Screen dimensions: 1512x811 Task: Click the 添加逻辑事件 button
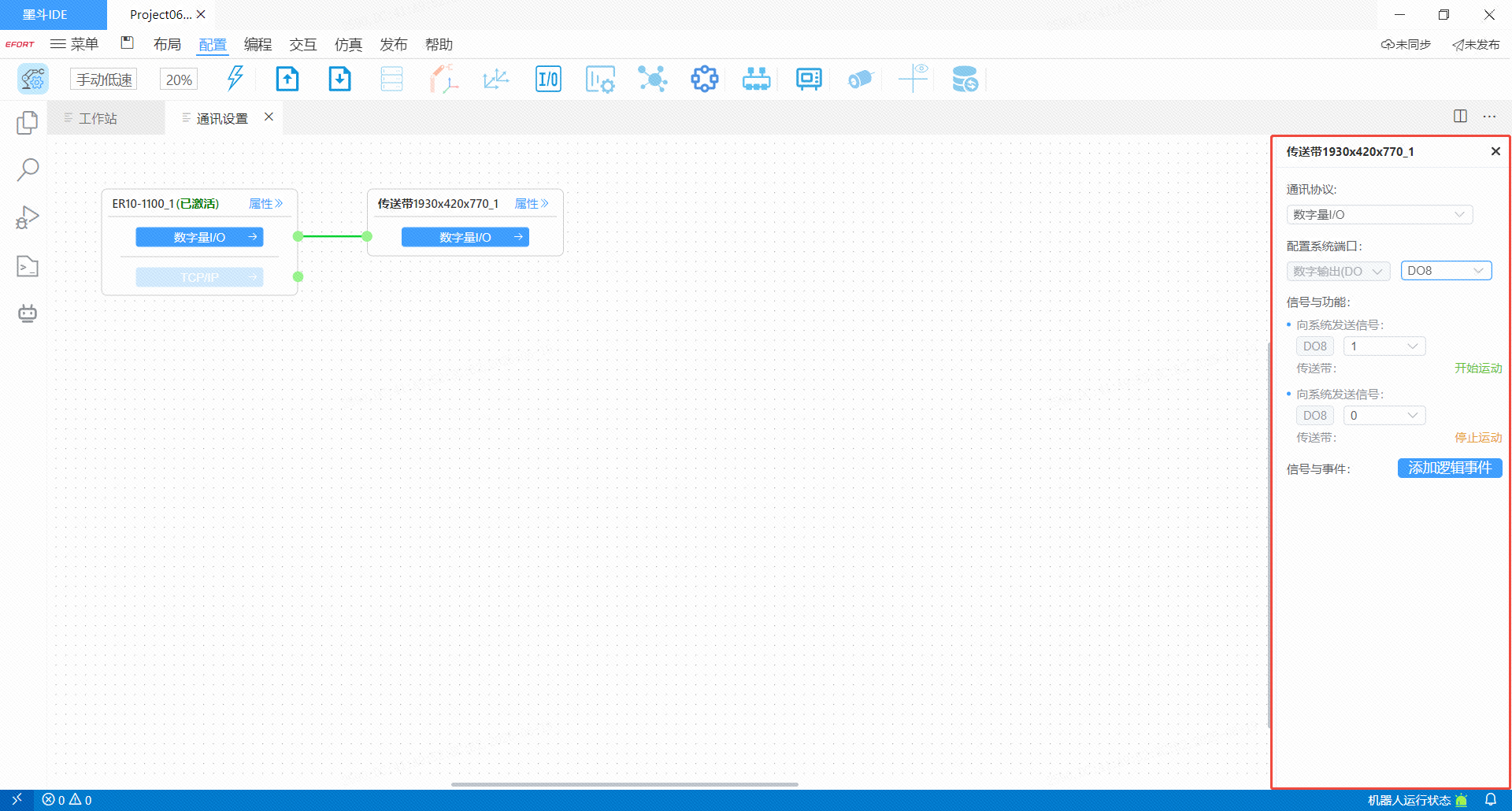[1449, 468]
